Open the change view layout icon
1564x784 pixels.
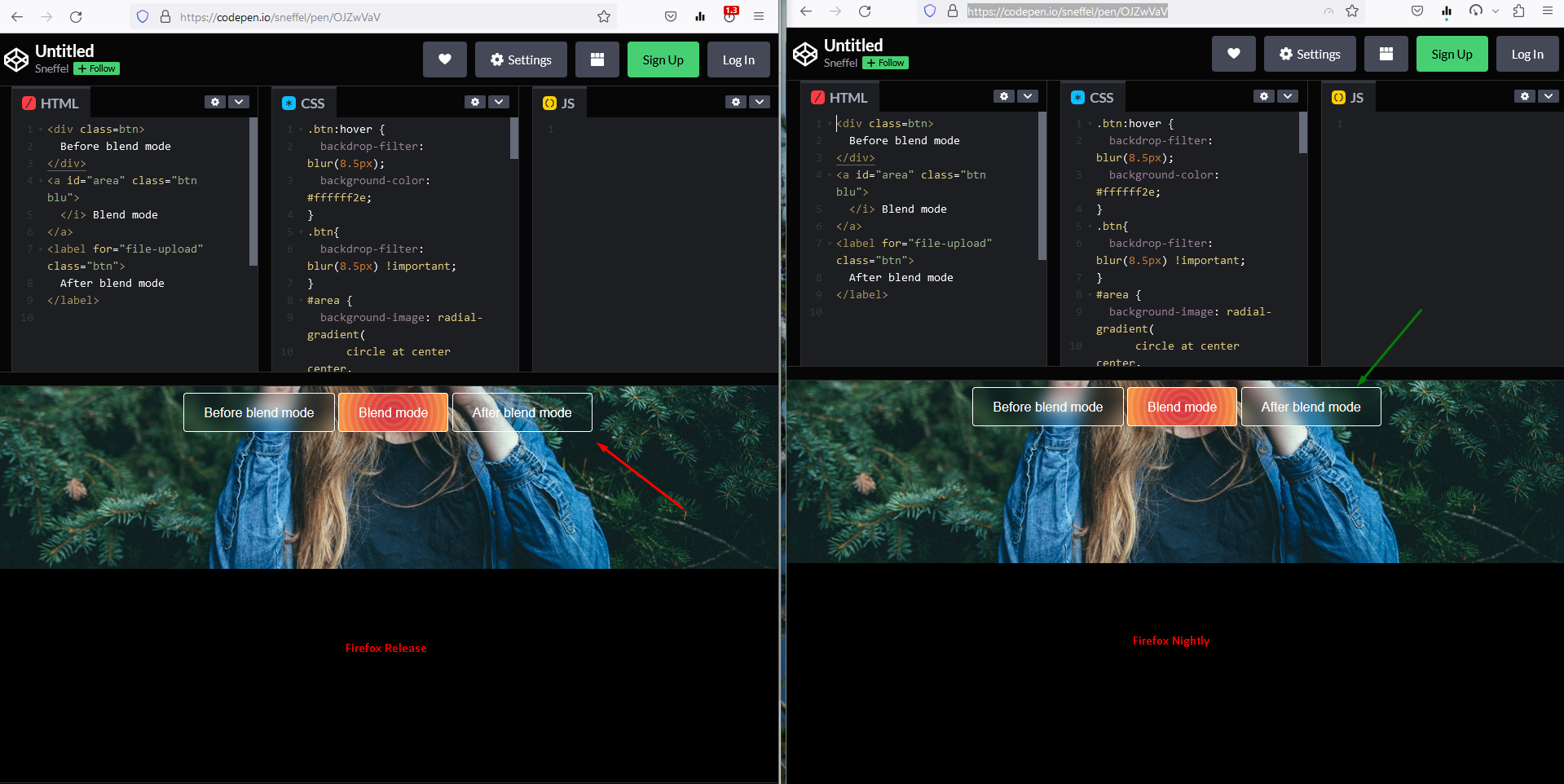point(597,59)
